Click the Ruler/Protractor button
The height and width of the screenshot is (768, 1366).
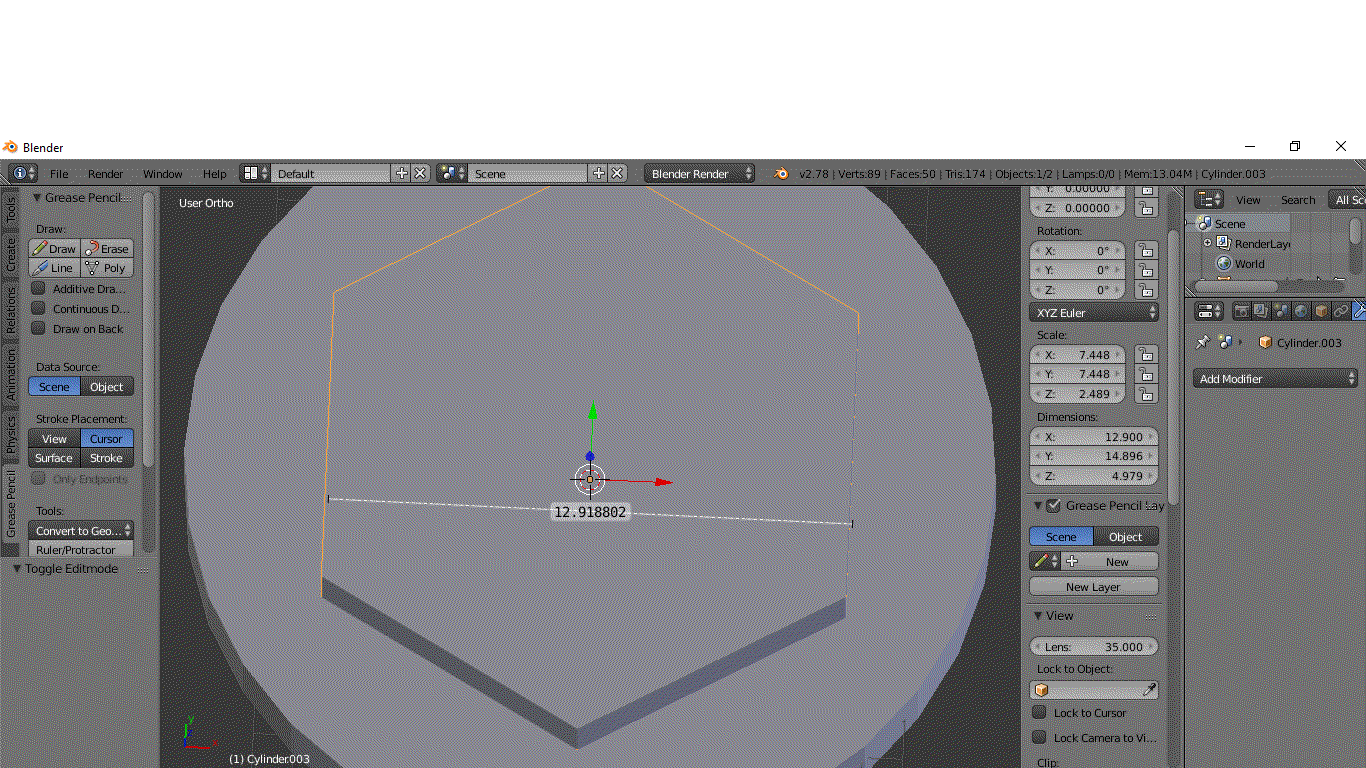(81, 550)
